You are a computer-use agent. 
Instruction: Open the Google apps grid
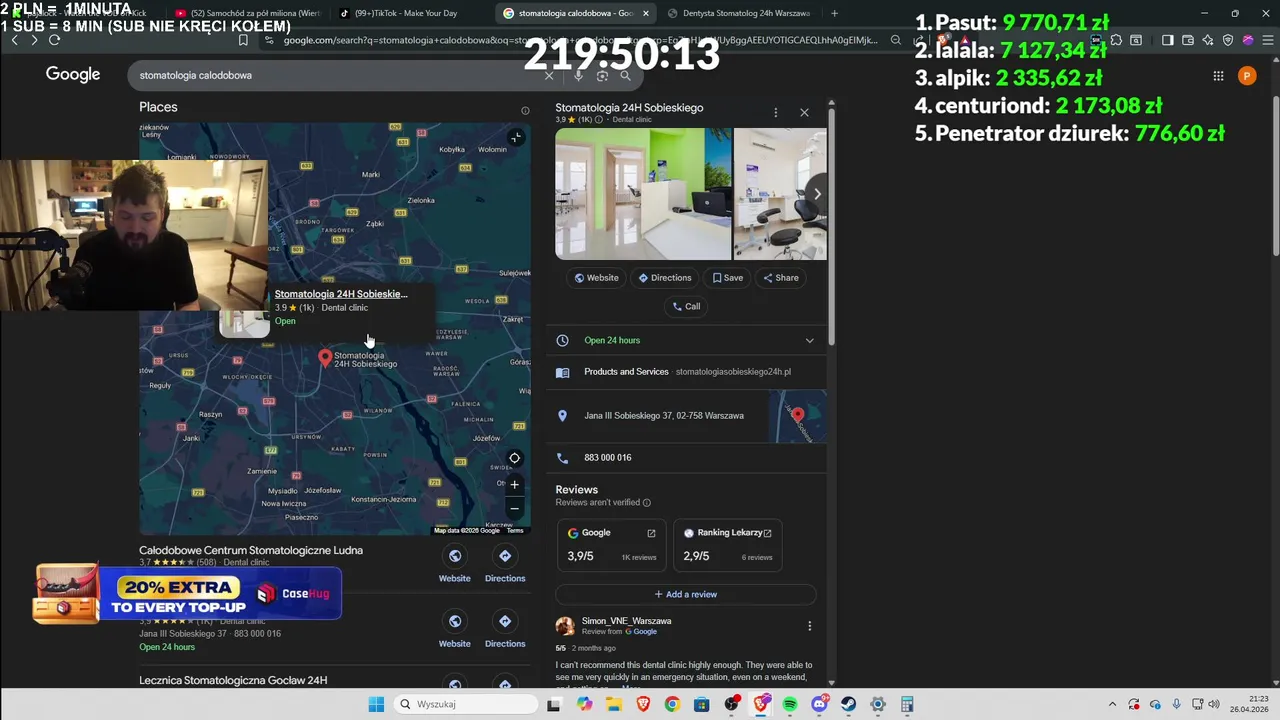[x=1218, y=76]
